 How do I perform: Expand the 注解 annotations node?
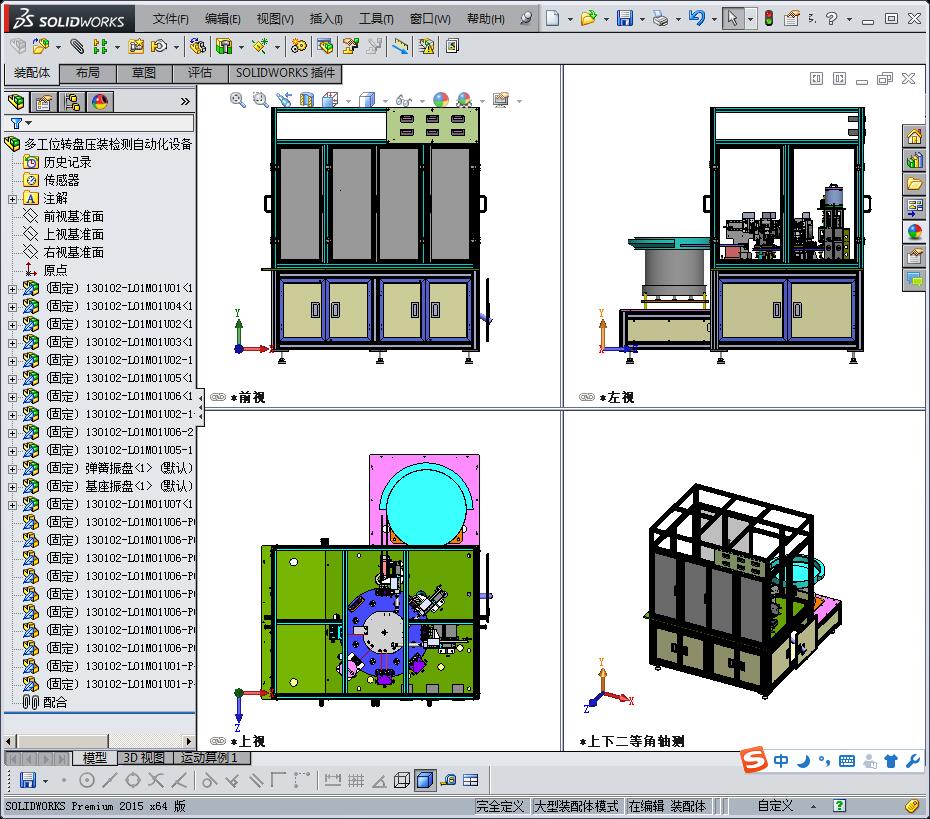12,199
